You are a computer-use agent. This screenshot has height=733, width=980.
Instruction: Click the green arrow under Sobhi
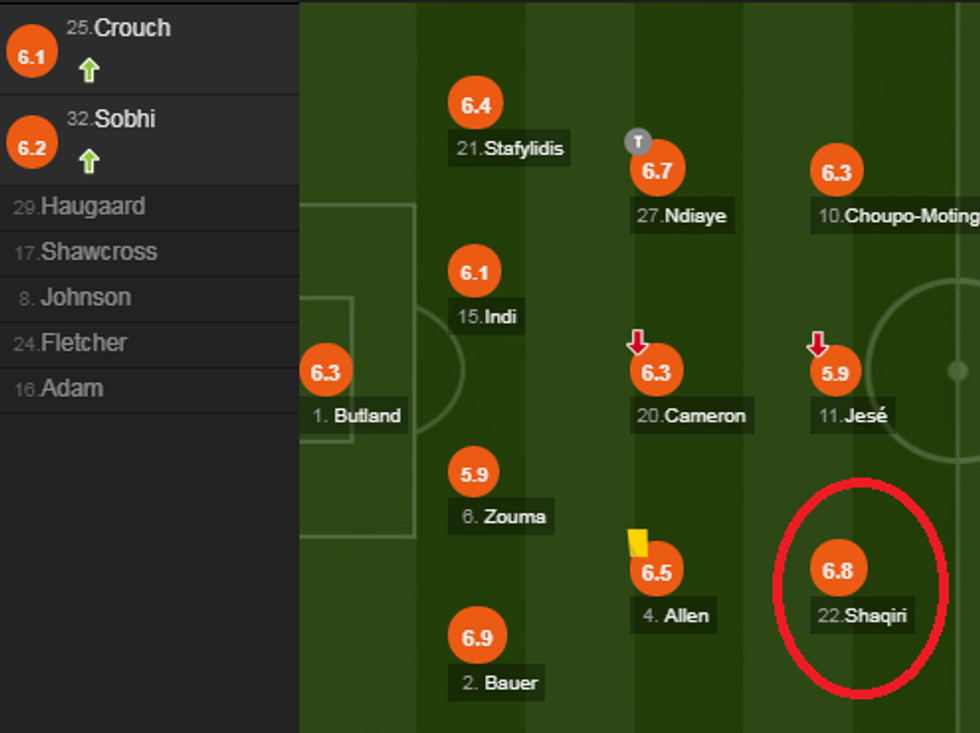(88, 160)
